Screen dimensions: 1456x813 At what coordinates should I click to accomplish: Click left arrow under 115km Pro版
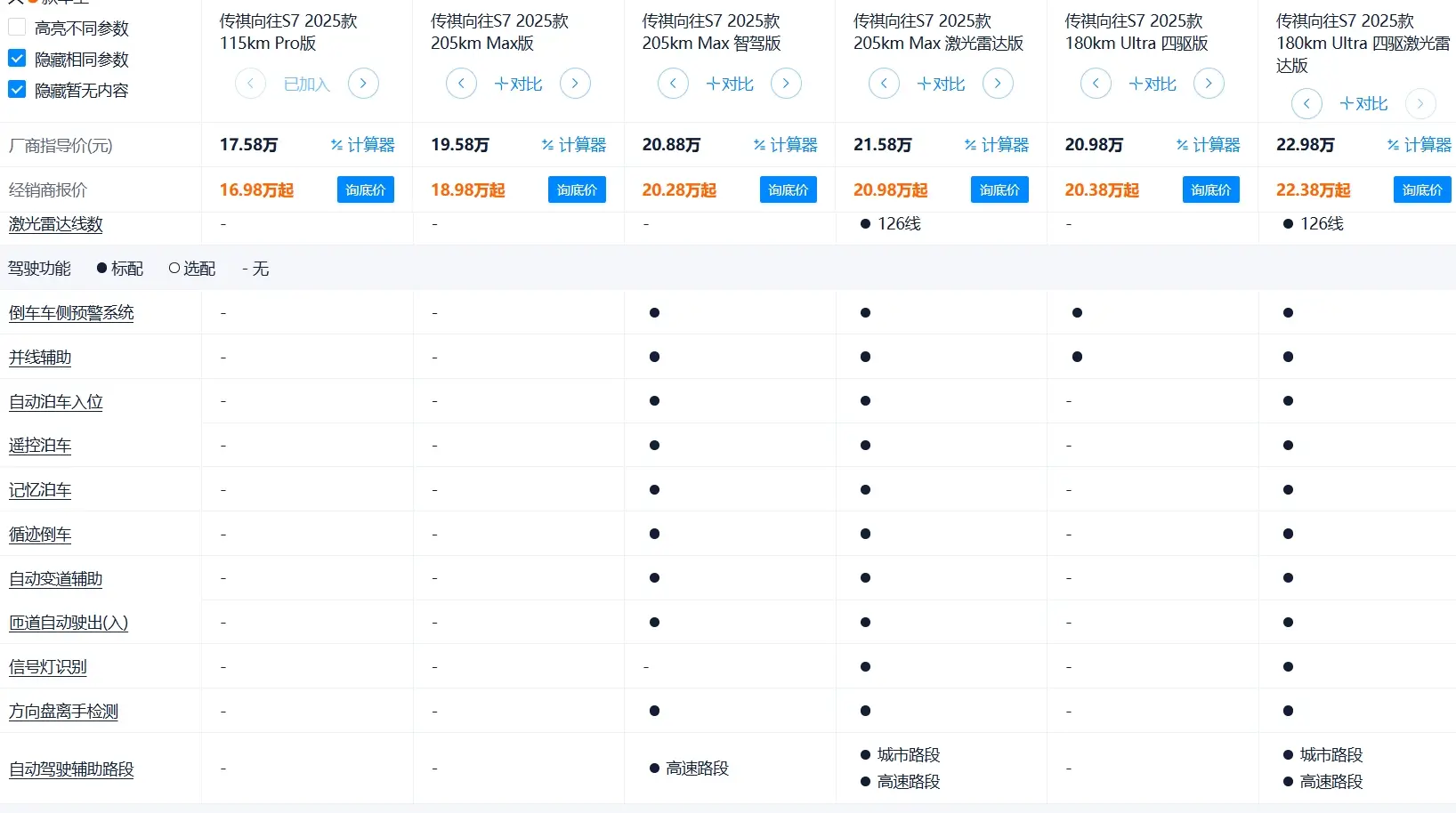[250, 84]
